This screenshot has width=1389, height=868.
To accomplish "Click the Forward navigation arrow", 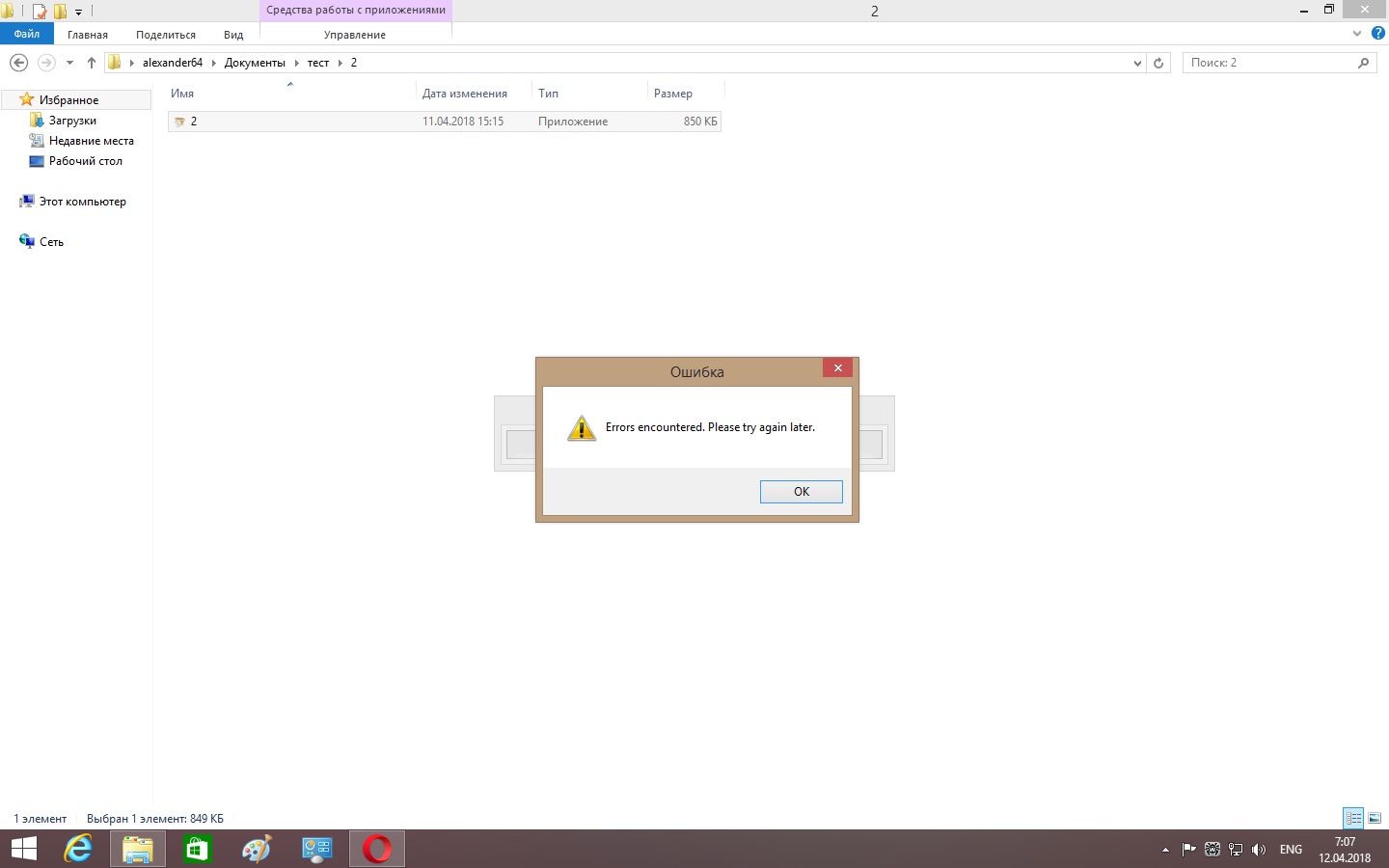I will tap(46, 63).
